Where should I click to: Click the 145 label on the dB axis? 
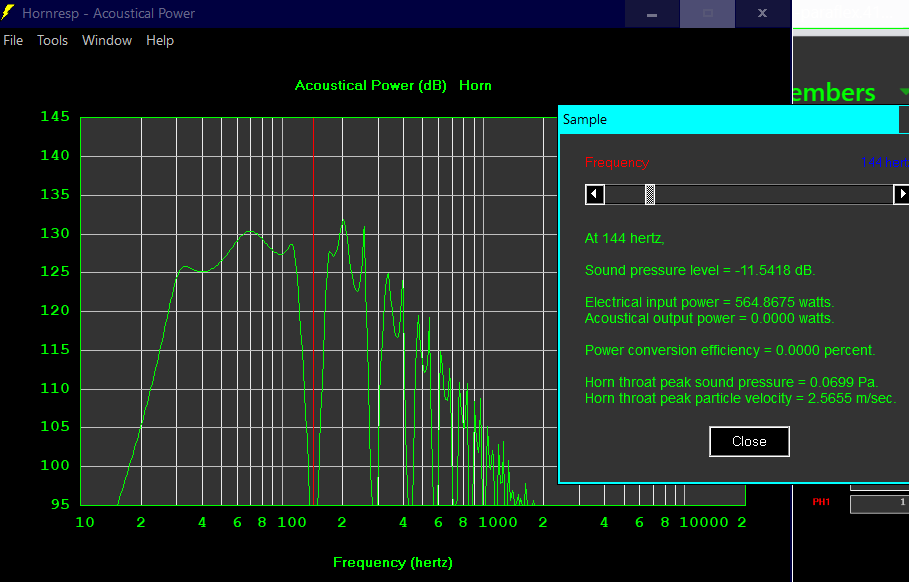pos(55,117)
